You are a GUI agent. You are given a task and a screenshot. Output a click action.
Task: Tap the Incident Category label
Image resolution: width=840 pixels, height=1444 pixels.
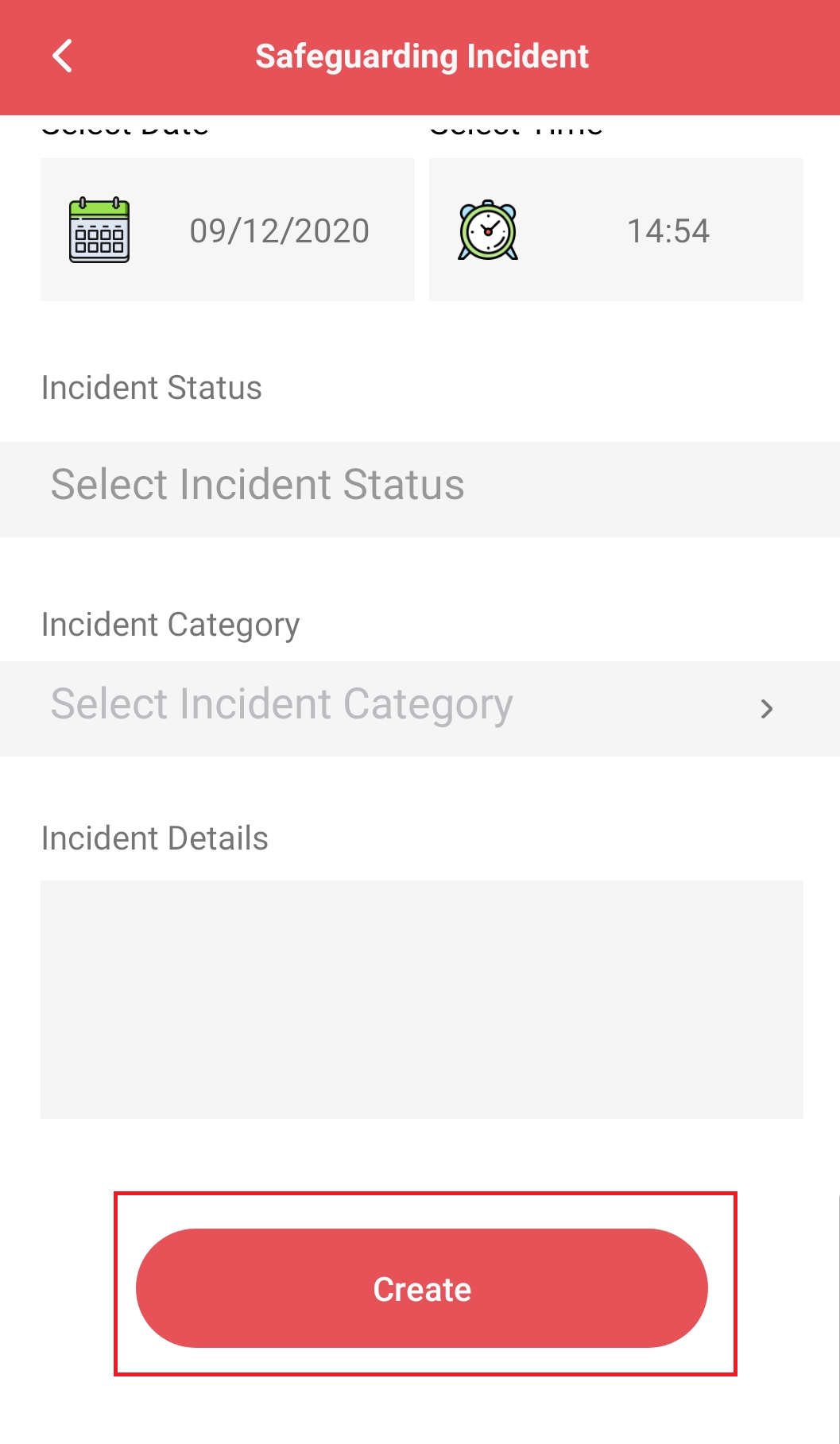click(x=169, y=625)
